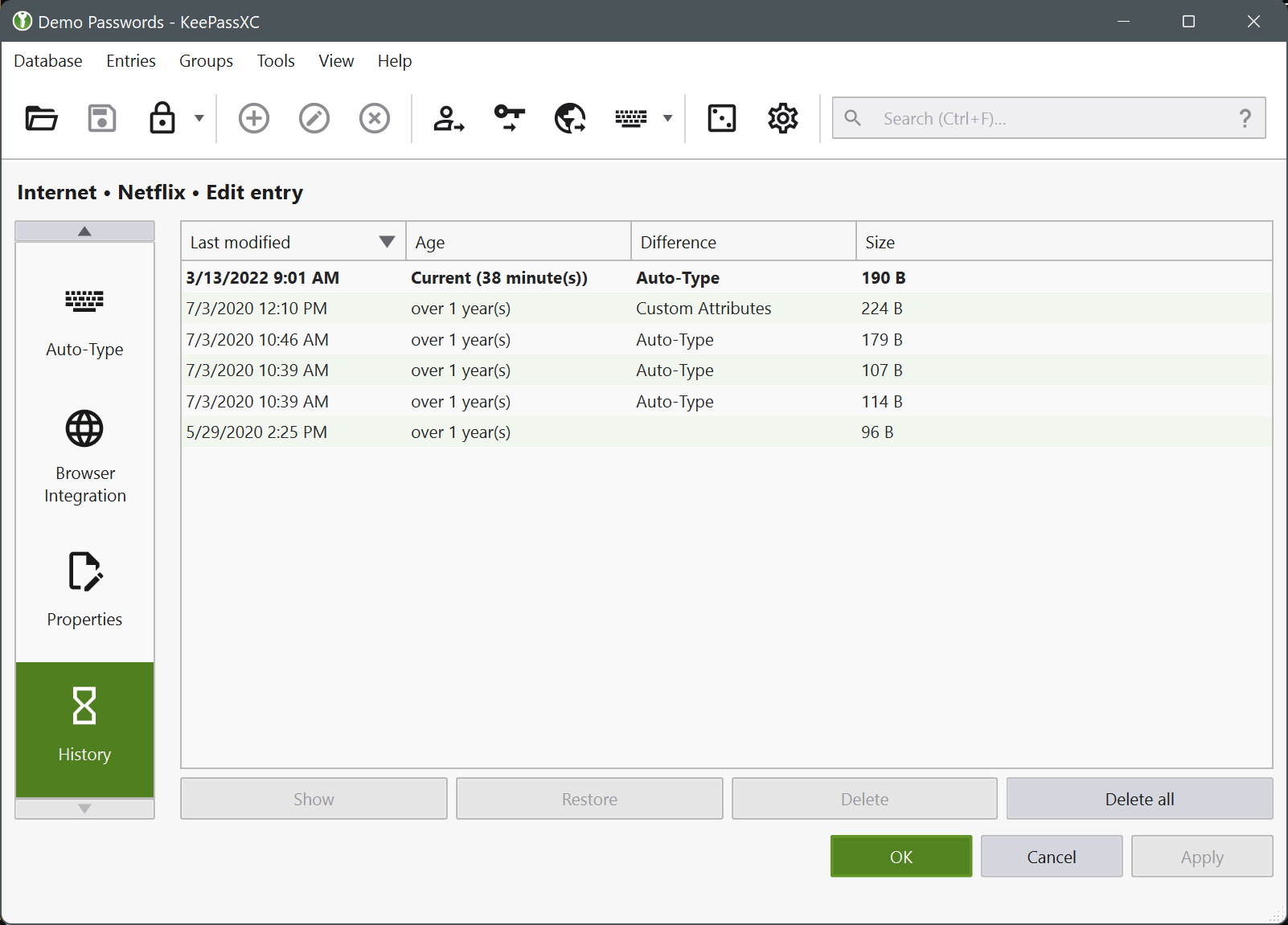Expand the Auto-Type keyboard dropdown arrow
Screen dimensions: 1288x925
pos(667,119)
